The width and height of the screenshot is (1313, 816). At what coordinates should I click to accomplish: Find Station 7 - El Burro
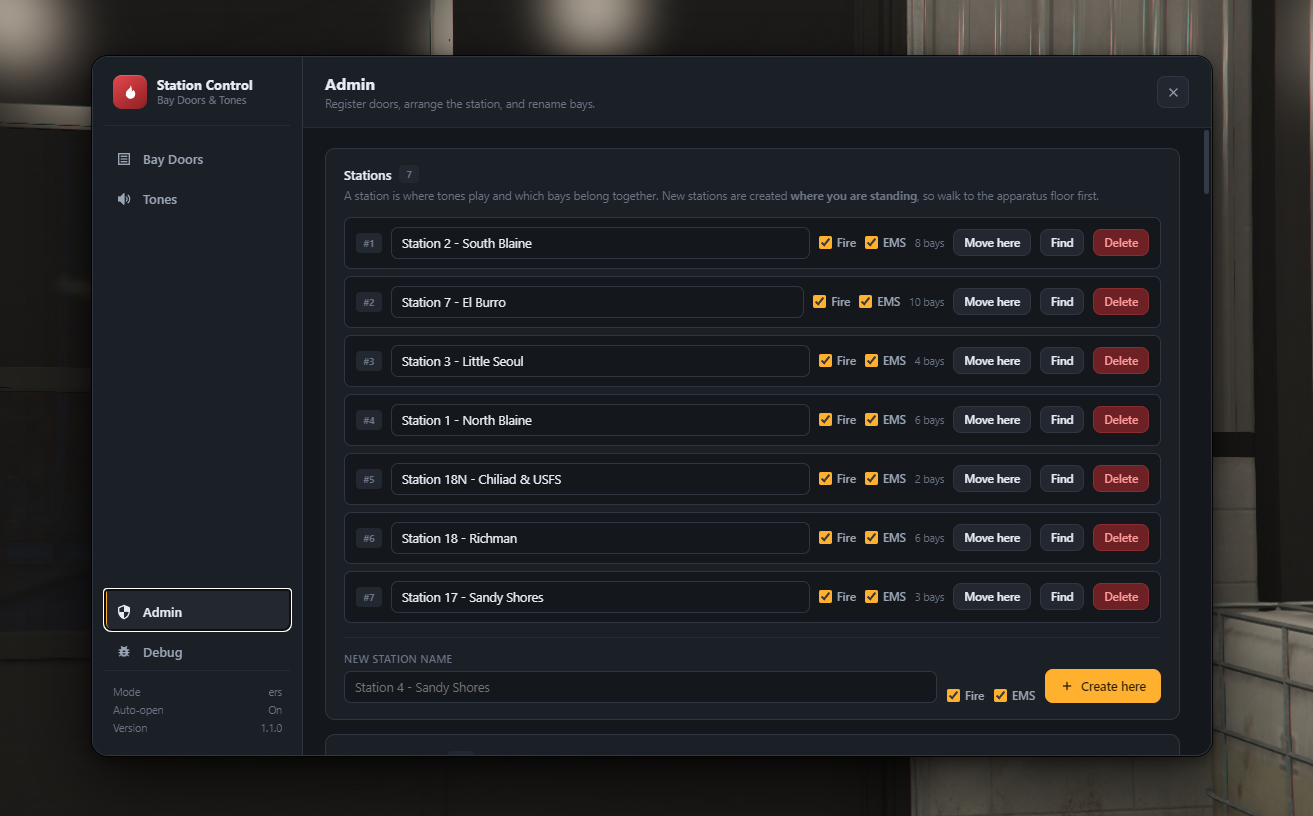pos(1062,302)
